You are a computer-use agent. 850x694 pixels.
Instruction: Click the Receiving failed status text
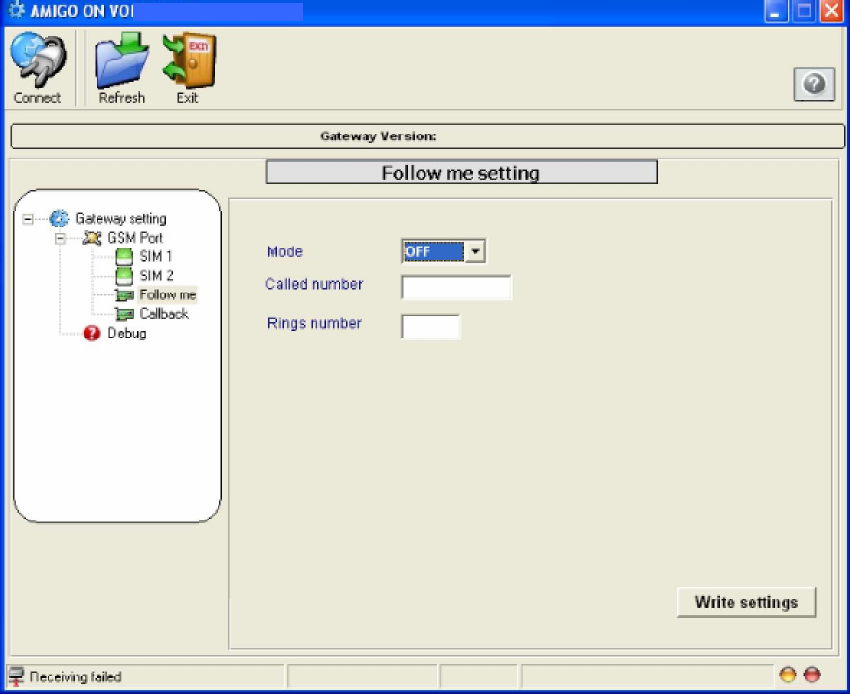[x=75, y=677]
